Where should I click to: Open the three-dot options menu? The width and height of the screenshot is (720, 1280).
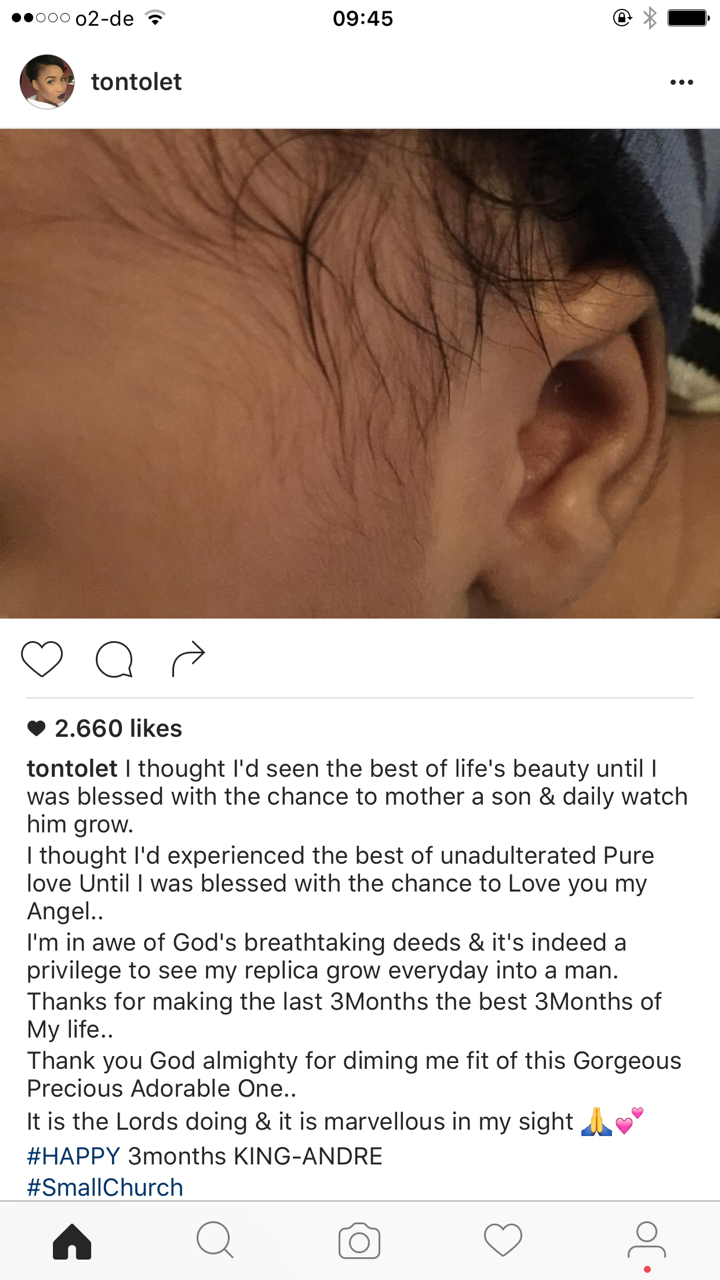pyautogui.click(x=681, y=82)
